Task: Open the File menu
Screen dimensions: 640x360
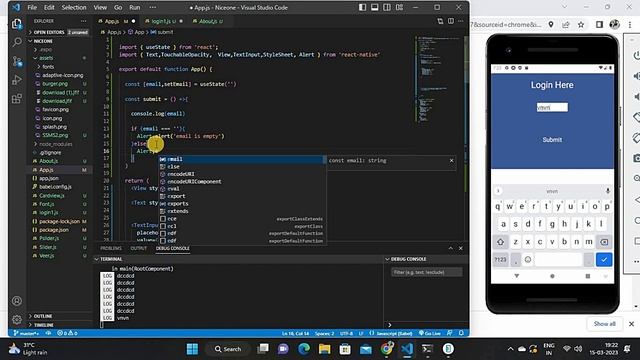Action: (x=32, y=7)
